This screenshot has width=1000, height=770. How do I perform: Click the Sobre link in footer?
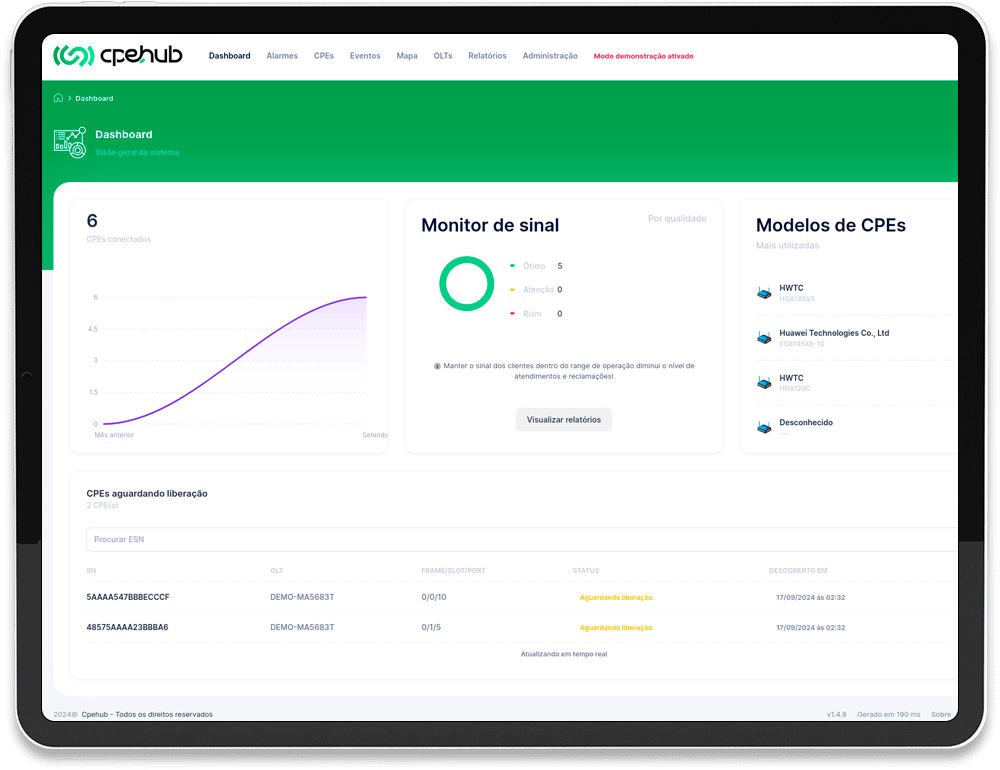(941, 714)
